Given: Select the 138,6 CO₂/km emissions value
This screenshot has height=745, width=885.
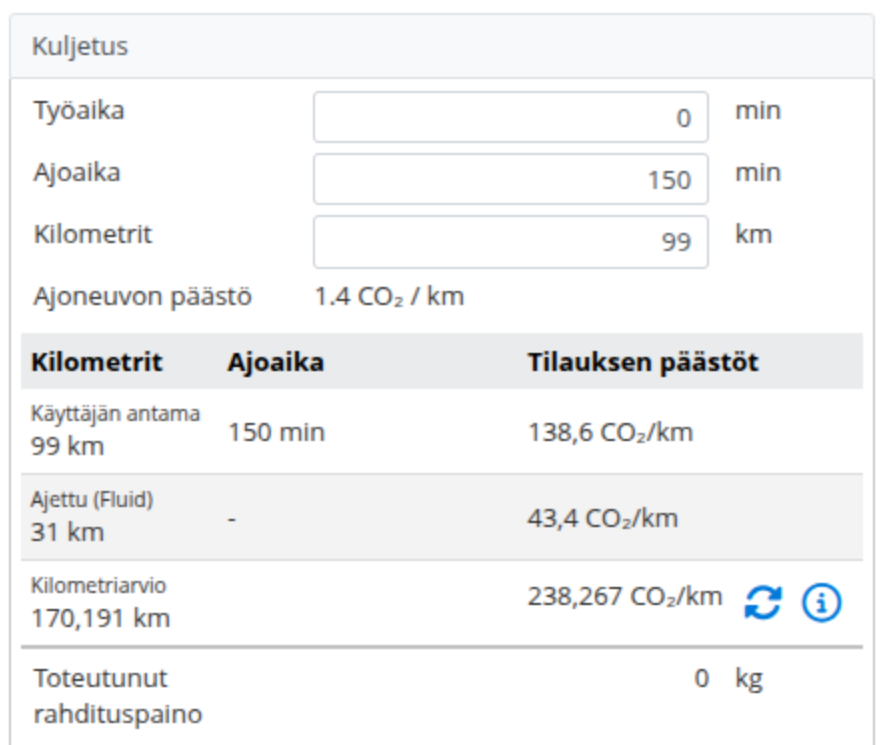Looking at the screenshot, I should [x=610, y=433].
